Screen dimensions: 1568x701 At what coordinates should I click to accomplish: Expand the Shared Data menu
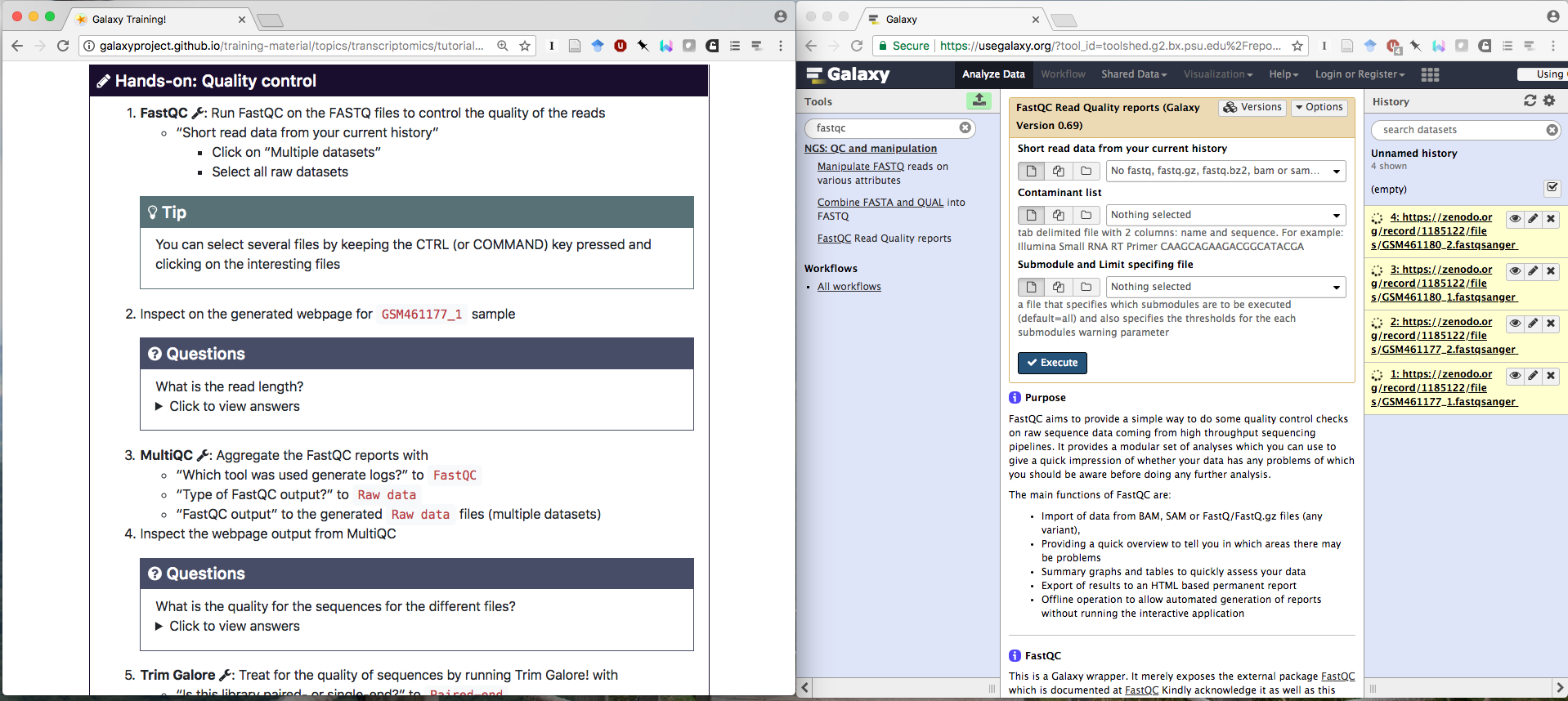(1134, 74)
